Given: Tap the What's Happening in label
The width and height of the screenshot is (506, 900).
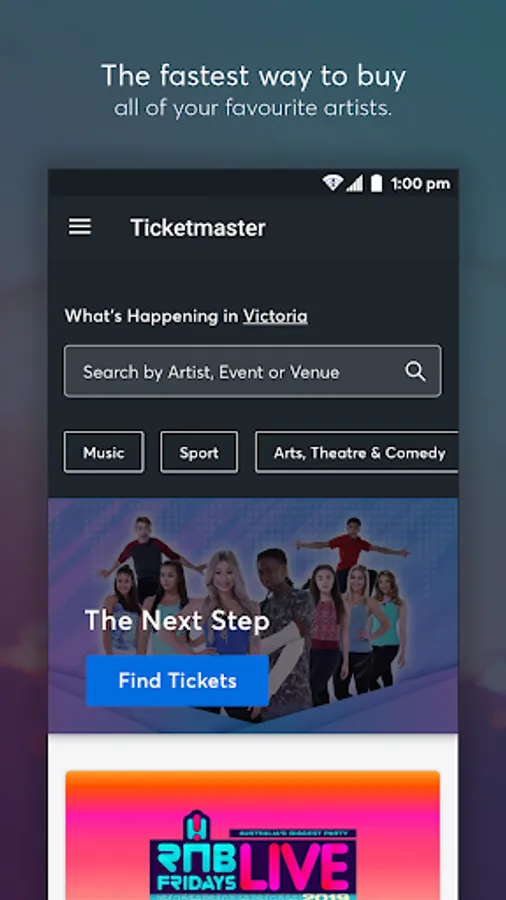Looking at the screenshot, I should pos(151,316).
